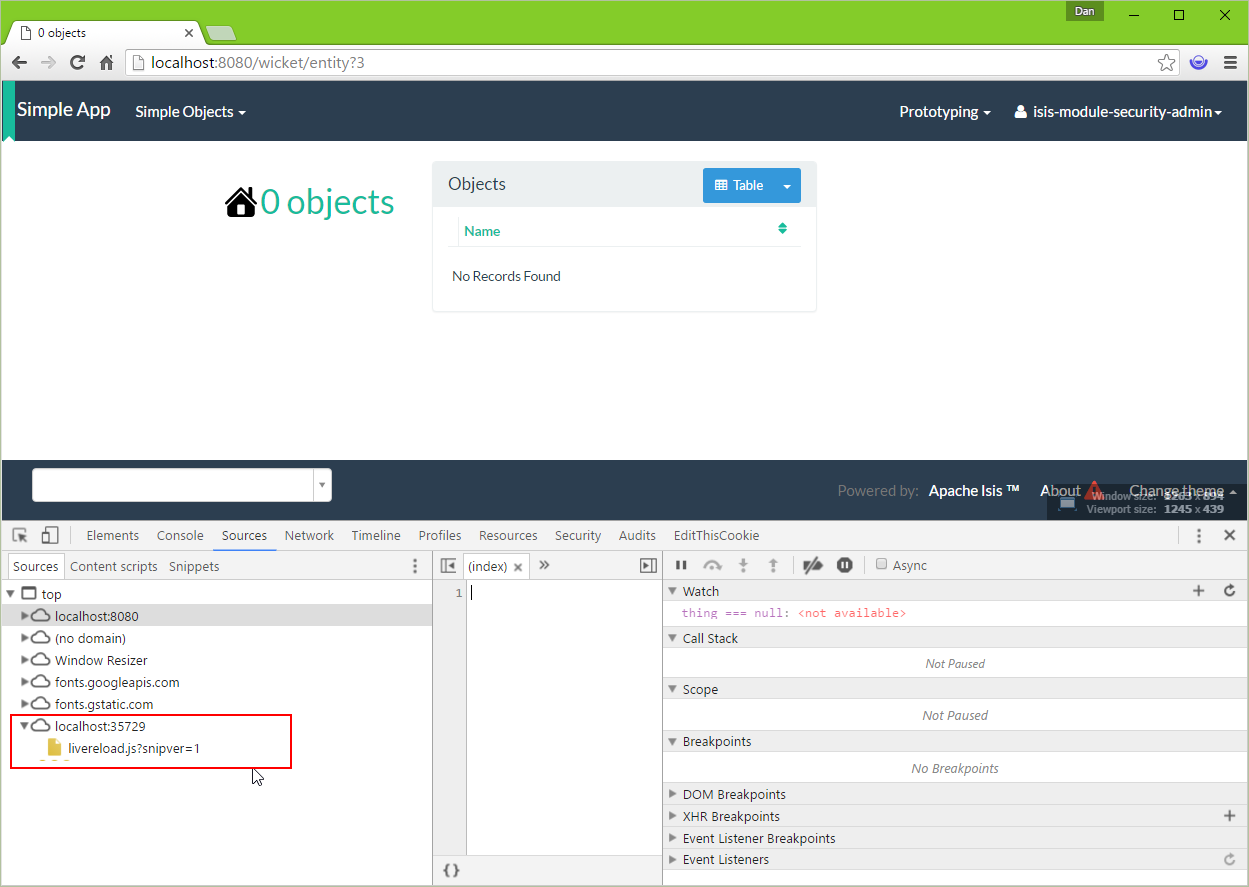Expand the DOM Breakpoints section

pos(673,794)
